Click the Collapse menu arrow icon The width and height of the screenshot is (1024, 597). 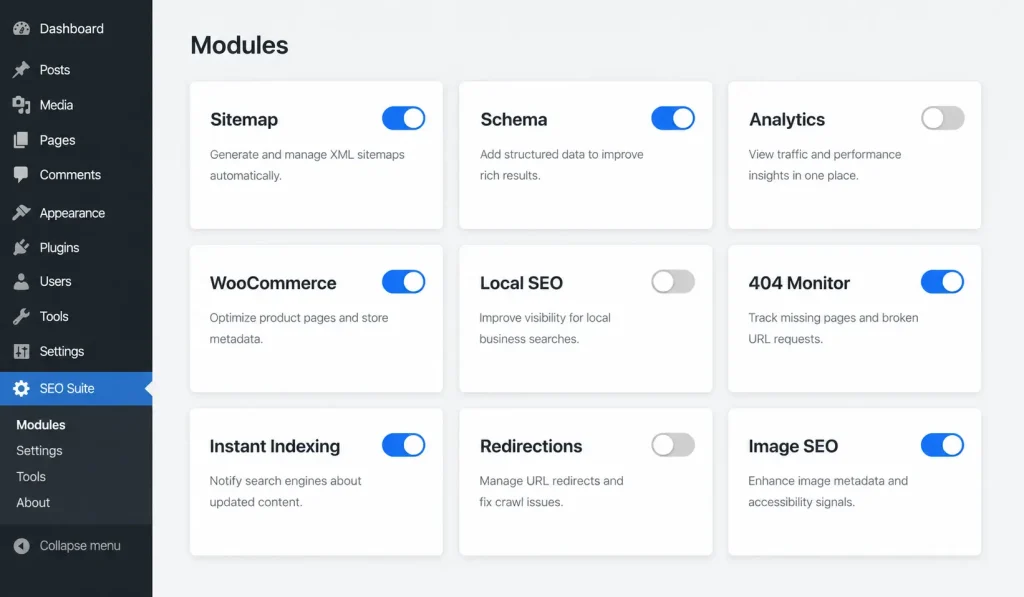(x=22, y=546)
